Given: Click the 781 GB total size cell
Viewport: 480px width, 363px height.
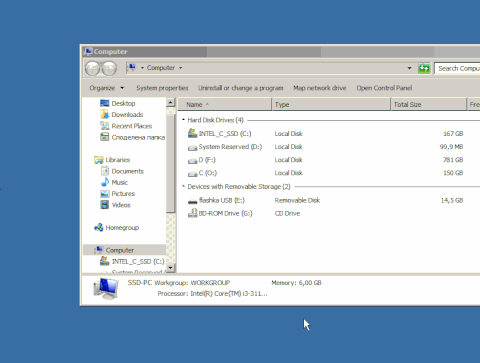Looking at the screenshot, I should [453, 160].
